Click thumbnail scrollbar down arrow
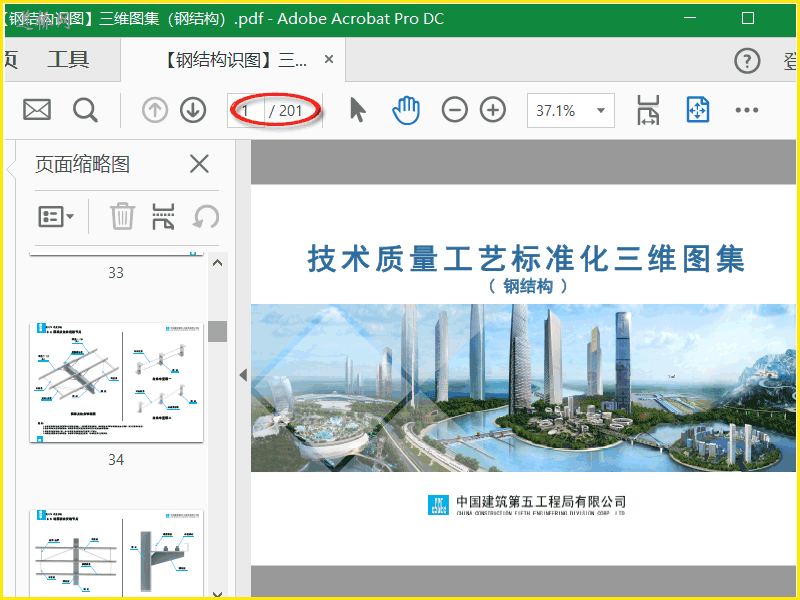800x600 pixels. point(217,593)
